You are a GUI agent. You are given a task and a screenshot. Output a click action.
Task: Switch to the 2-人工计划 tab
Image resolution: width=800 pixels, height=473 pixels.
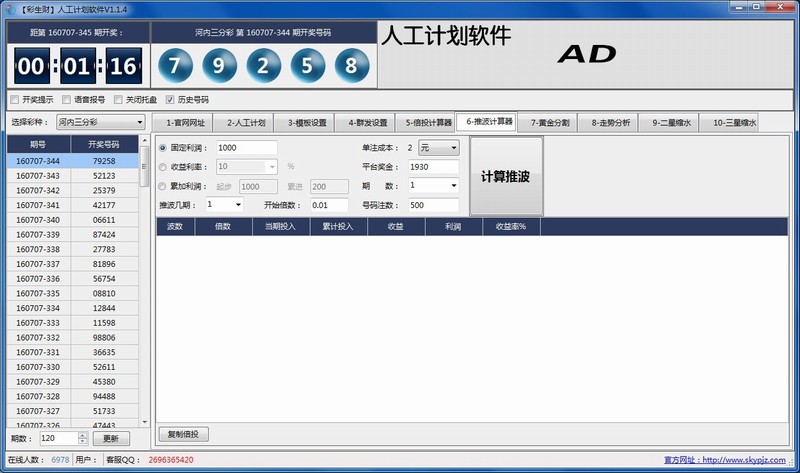(x=245, y=123)
